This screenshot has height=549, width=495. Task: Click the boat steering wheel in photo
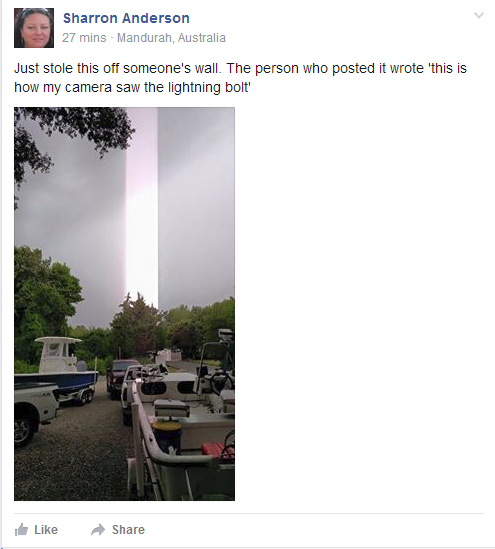point(222,381)
